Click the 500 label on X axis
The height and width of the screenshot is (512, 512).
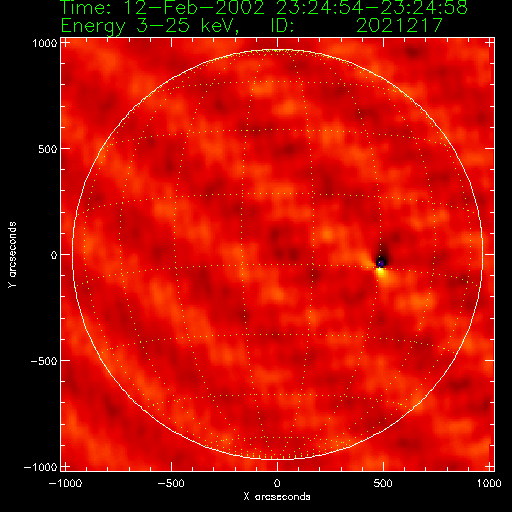(383, 483)
